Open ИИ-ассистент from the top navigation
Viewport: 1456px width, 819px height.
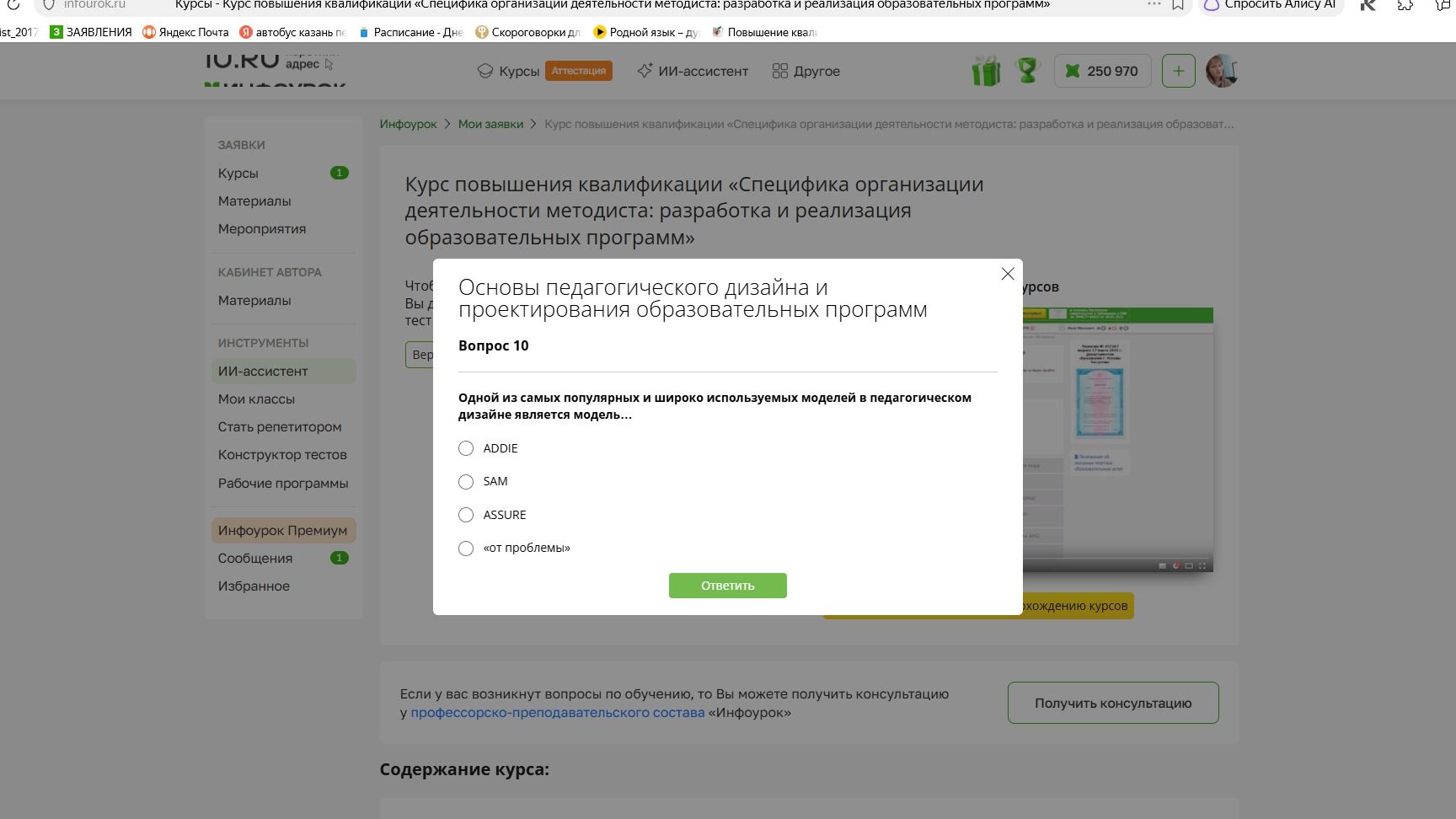(x=693, y=71)
